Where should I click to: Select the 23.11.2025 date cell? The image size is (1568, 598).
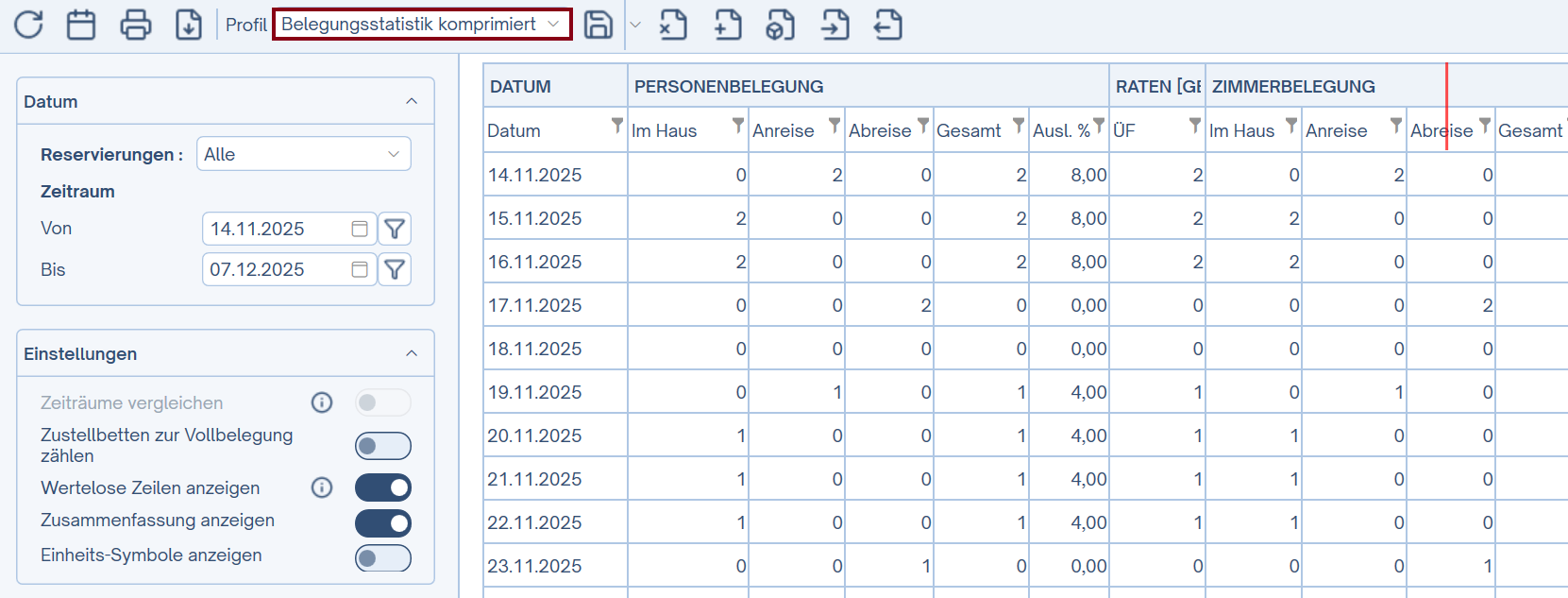tap(555, 566)
